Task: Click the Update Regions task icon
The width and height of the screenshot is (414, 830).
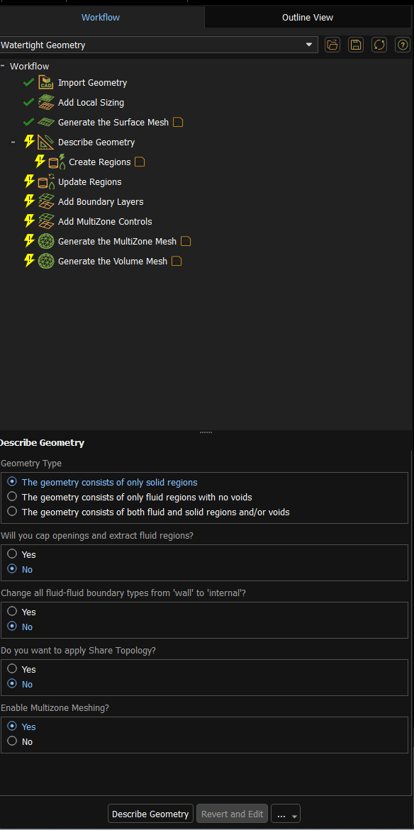Action: pyautogui.click(x=46, y=182)
